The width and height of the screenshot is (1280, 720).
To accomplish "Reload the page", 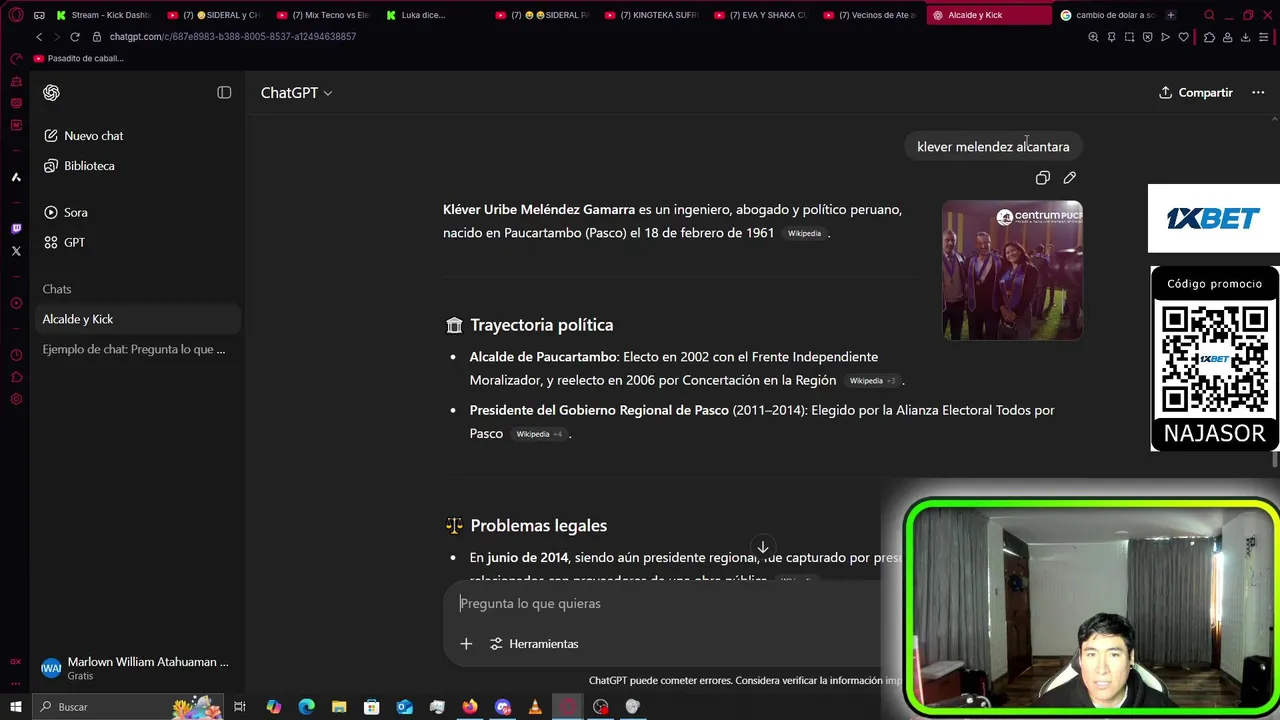I will [74, 37].
